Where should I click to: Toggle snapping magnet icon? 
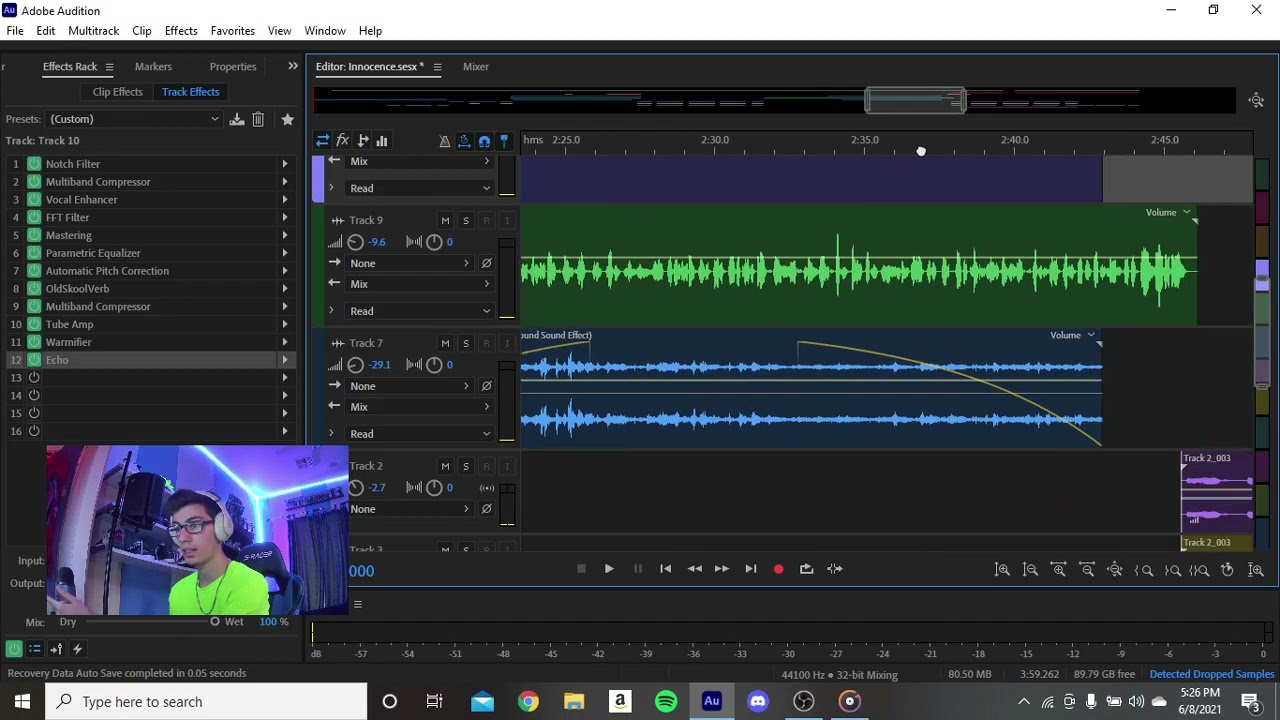tap(484, 141)
